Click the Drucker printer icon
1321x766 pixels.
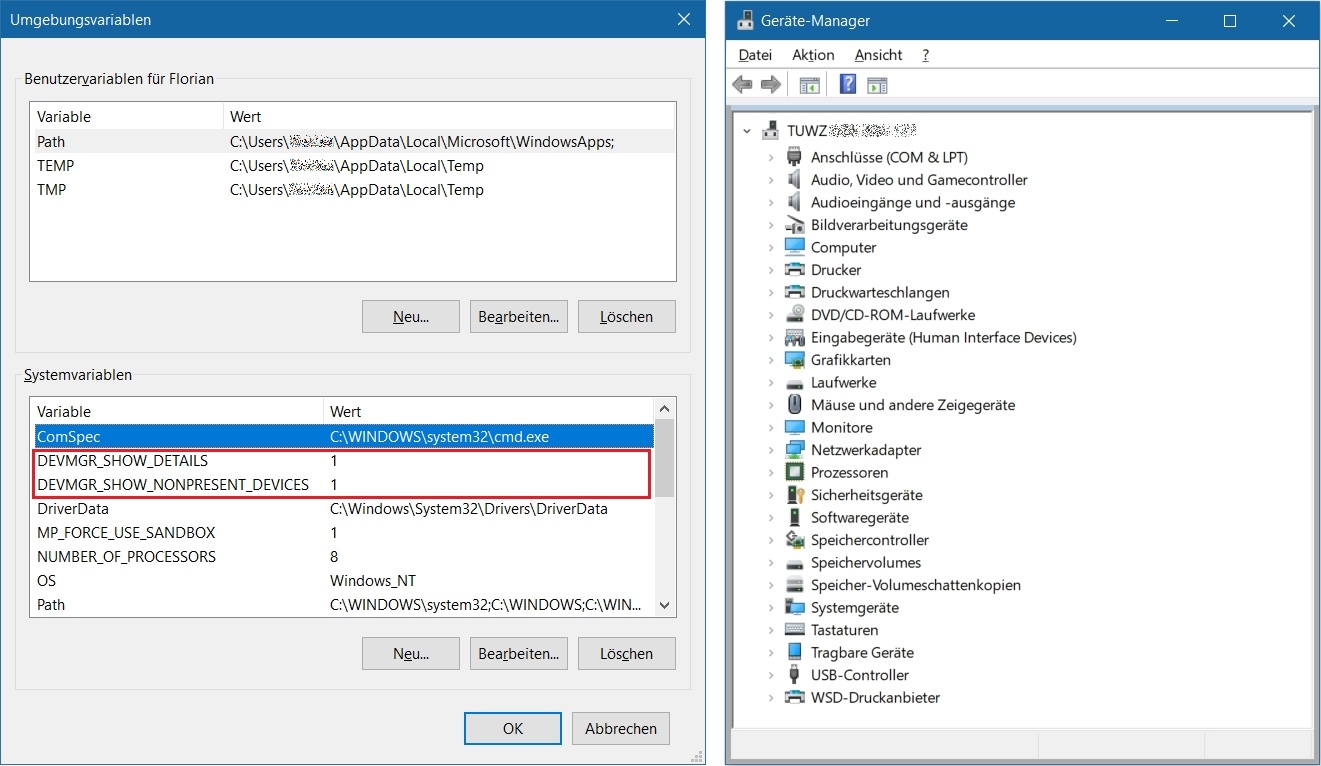click(x=795, y=270)
